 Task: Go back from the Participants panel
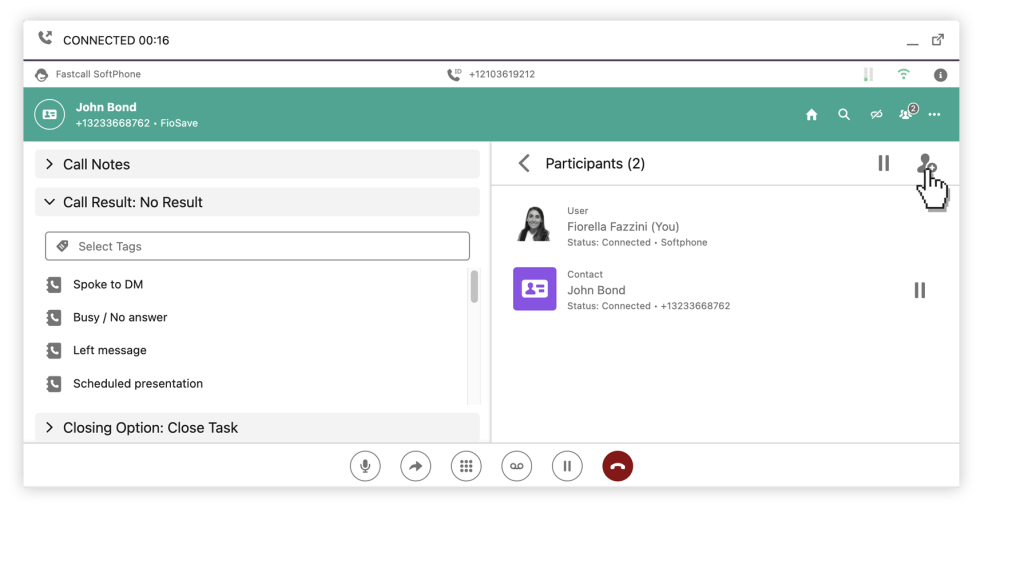pos(524,163)
